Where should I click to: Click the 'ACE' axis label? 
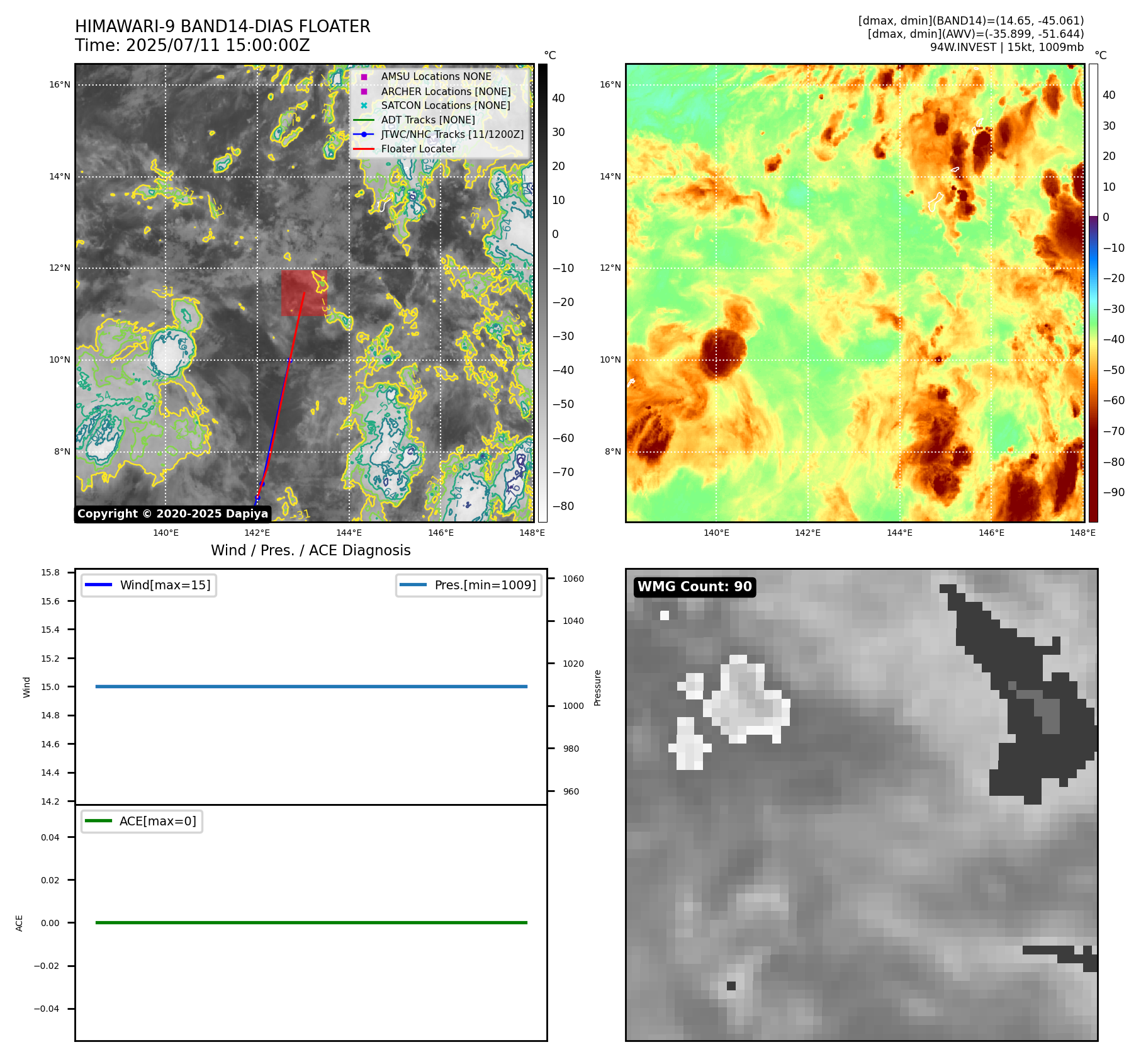(19, 923)
